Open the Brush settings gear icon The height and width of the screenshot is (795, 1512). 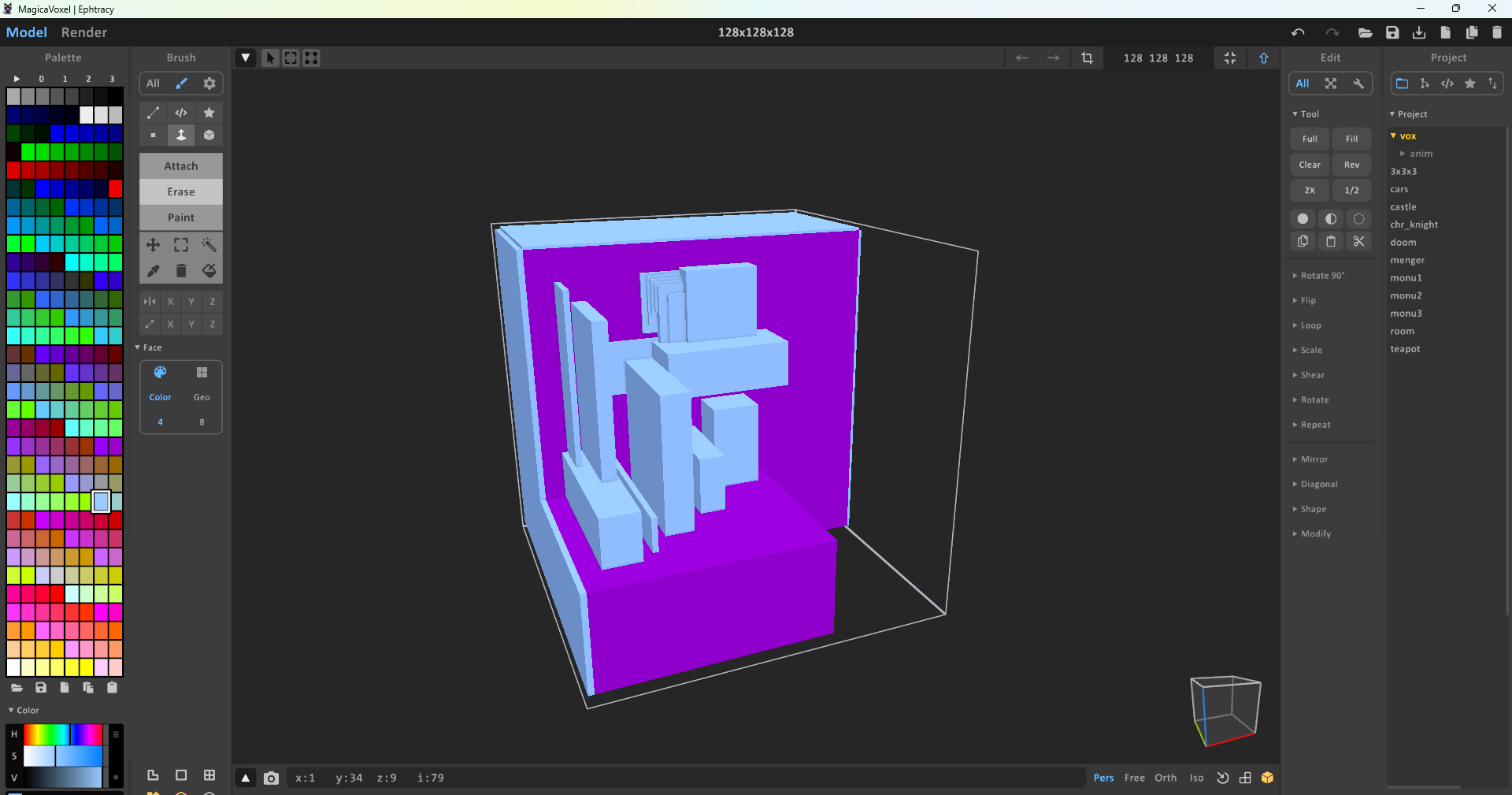tap(209, 84)
